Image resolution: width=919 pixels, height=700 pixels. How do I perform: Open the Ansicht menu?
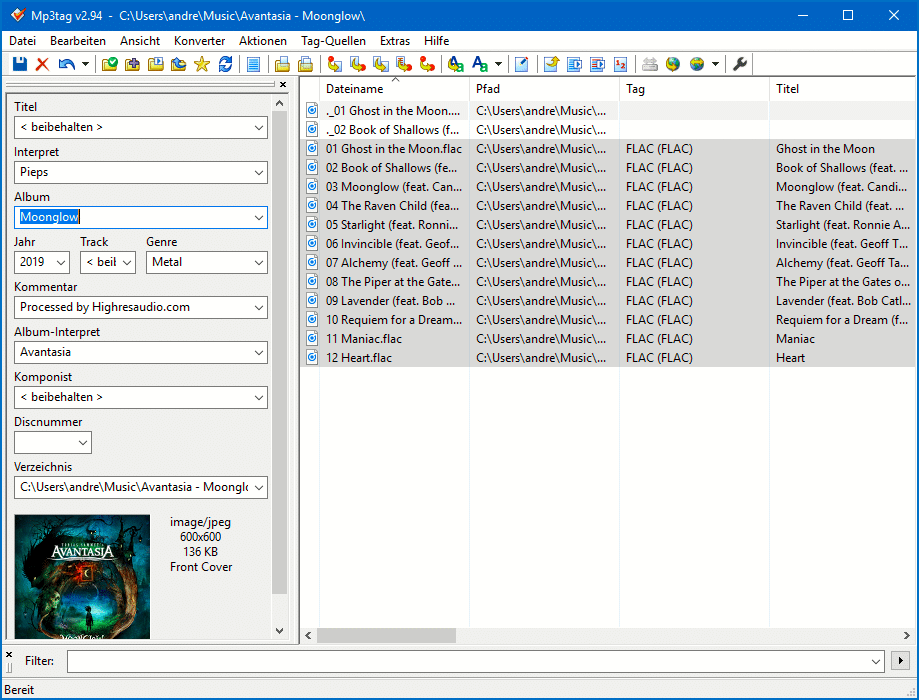[x=140, y=40]
